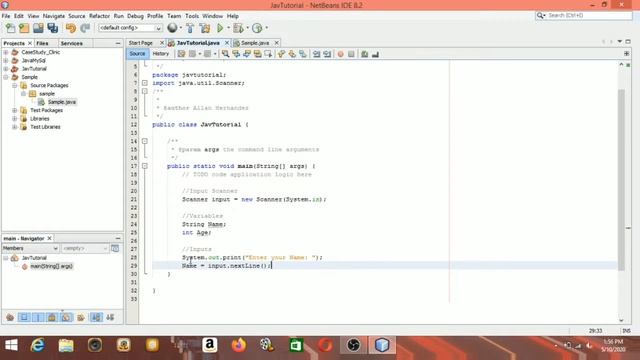
Task: Close the main - Navigator panel tab
Action: (49, 238)
